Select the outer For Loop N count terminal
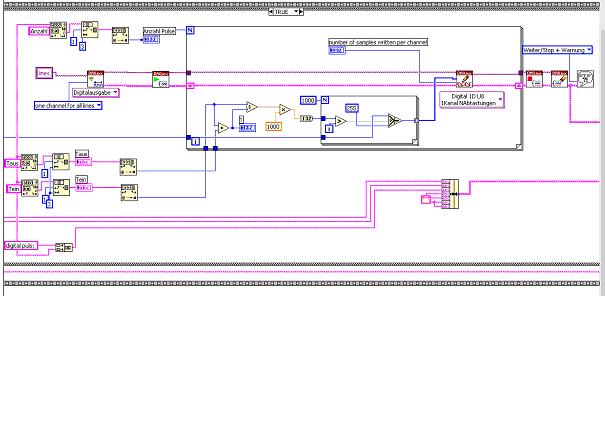 click(190, 30)
